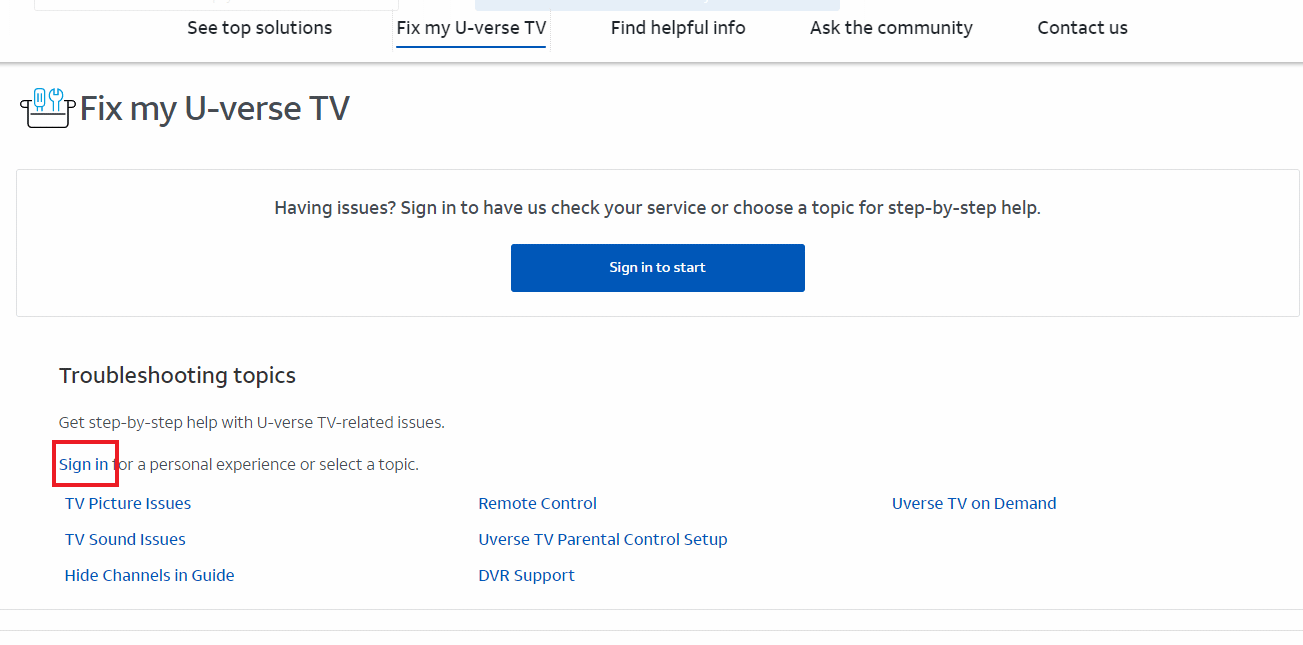
Task: Open the DVR Support topic
Action: coord(527,575)
